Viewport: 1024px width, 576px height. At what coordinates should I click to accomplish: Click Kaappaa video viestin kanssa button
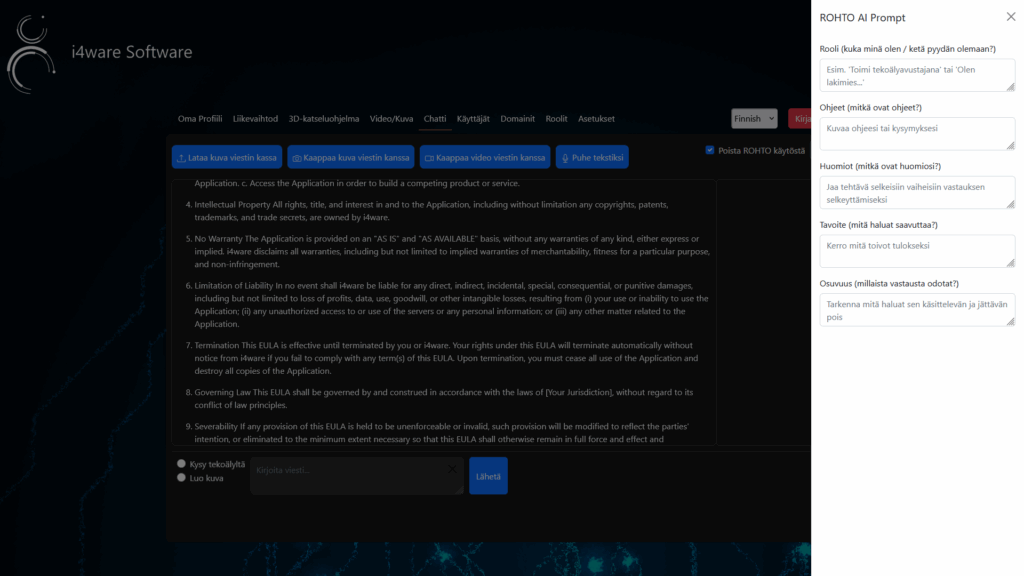coord(485,157)
